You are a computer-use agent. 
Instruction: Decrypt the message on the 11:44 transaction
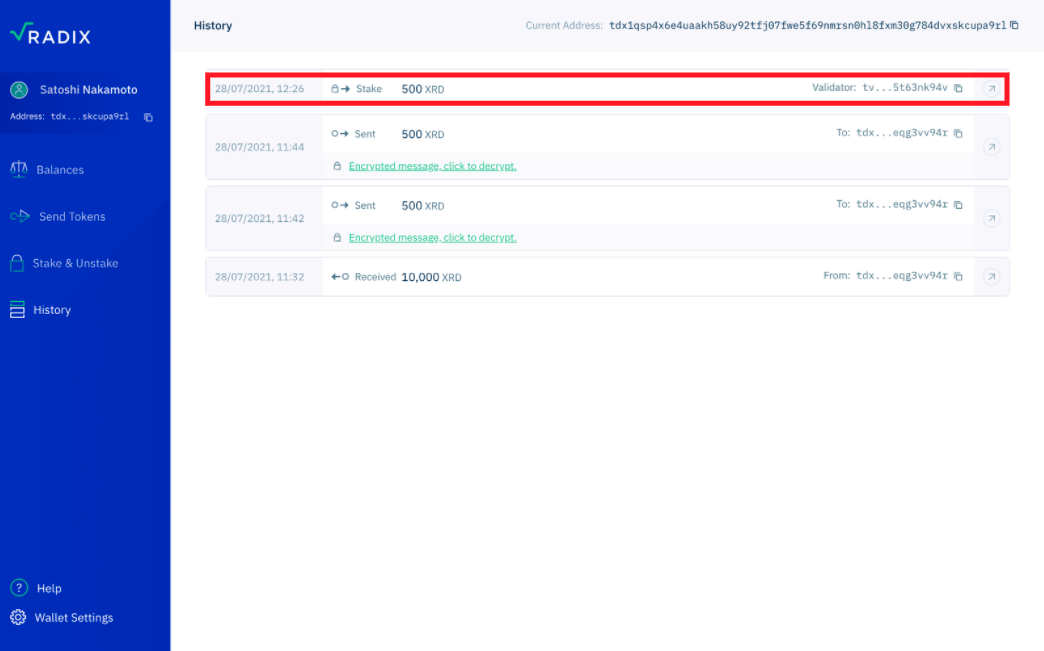coord(433,166)
